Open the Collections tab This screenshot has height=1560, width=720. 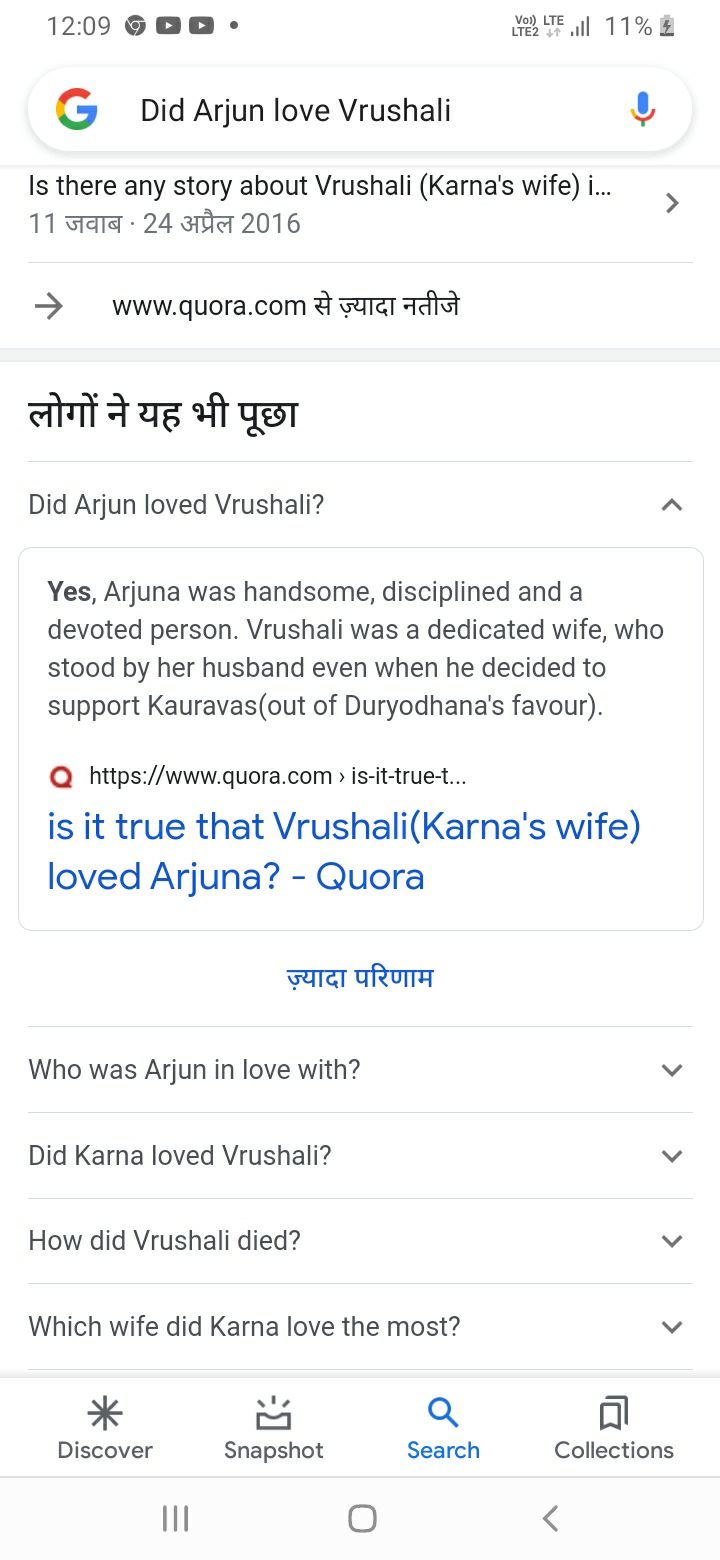(614, 1430)
